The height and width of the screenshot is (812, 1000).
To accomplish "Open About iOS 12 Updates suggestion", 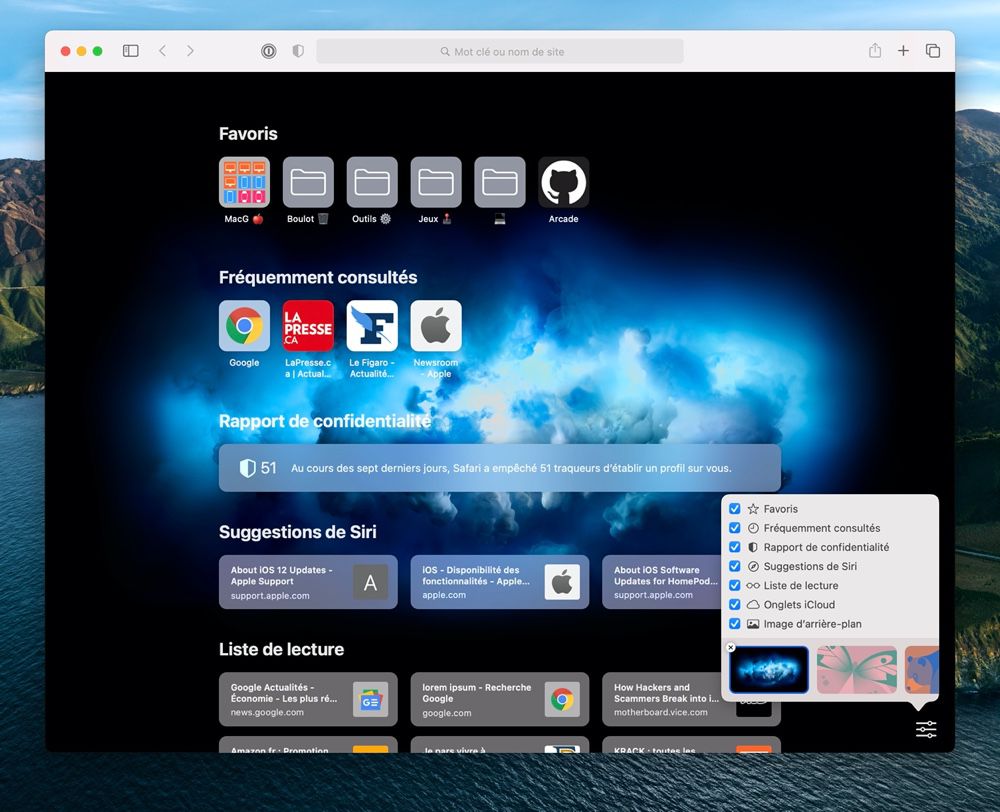I will tap(308, 582).
